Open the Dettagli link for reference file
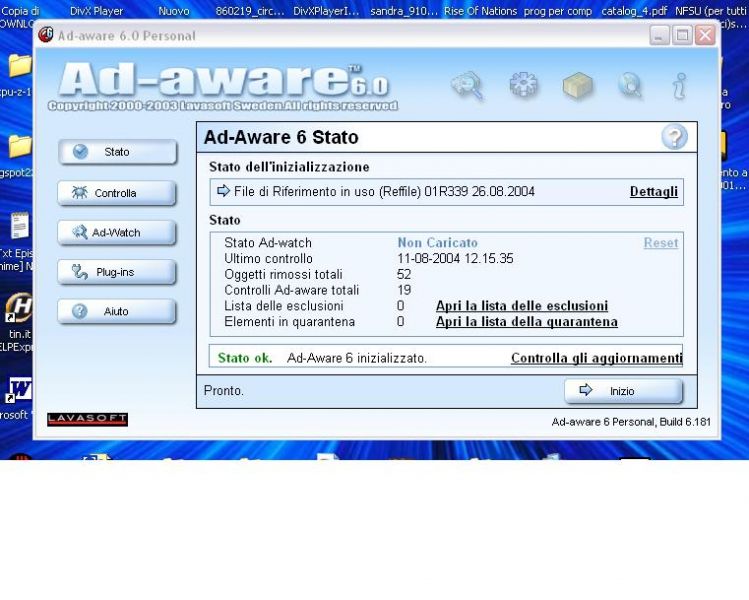Viewport: 749px width, 600px height. (653, 192)
